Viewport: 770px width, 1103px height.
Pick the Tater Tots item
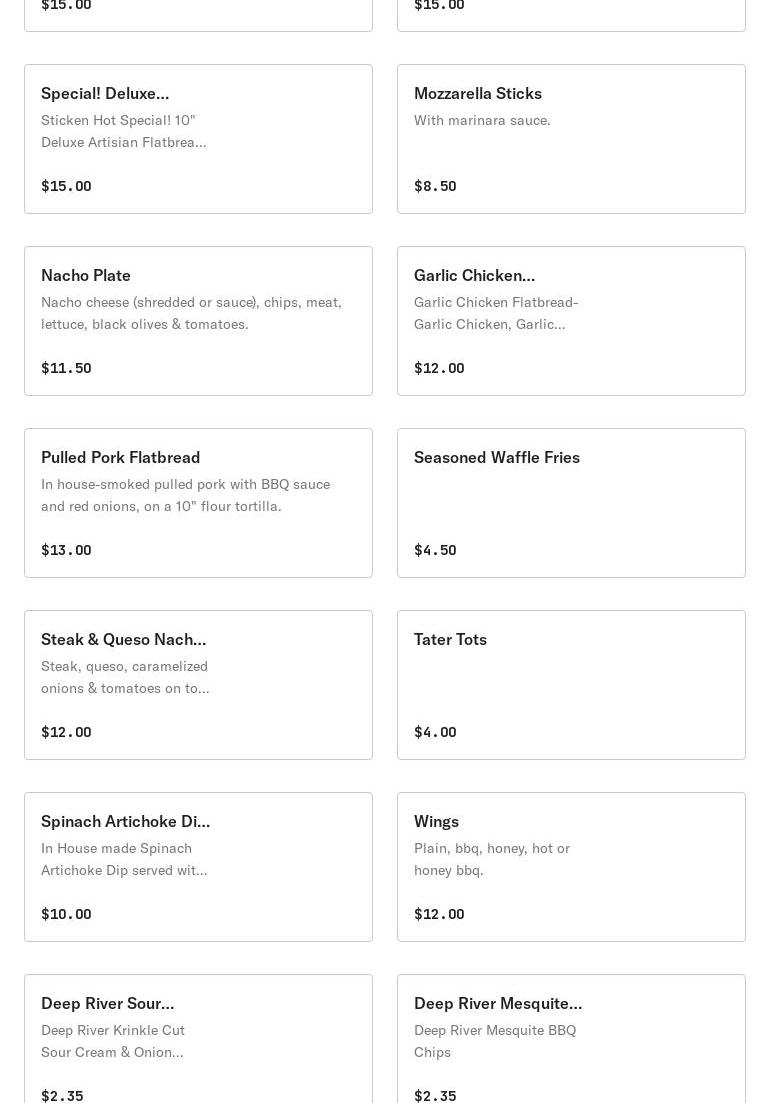pos(571,685)
